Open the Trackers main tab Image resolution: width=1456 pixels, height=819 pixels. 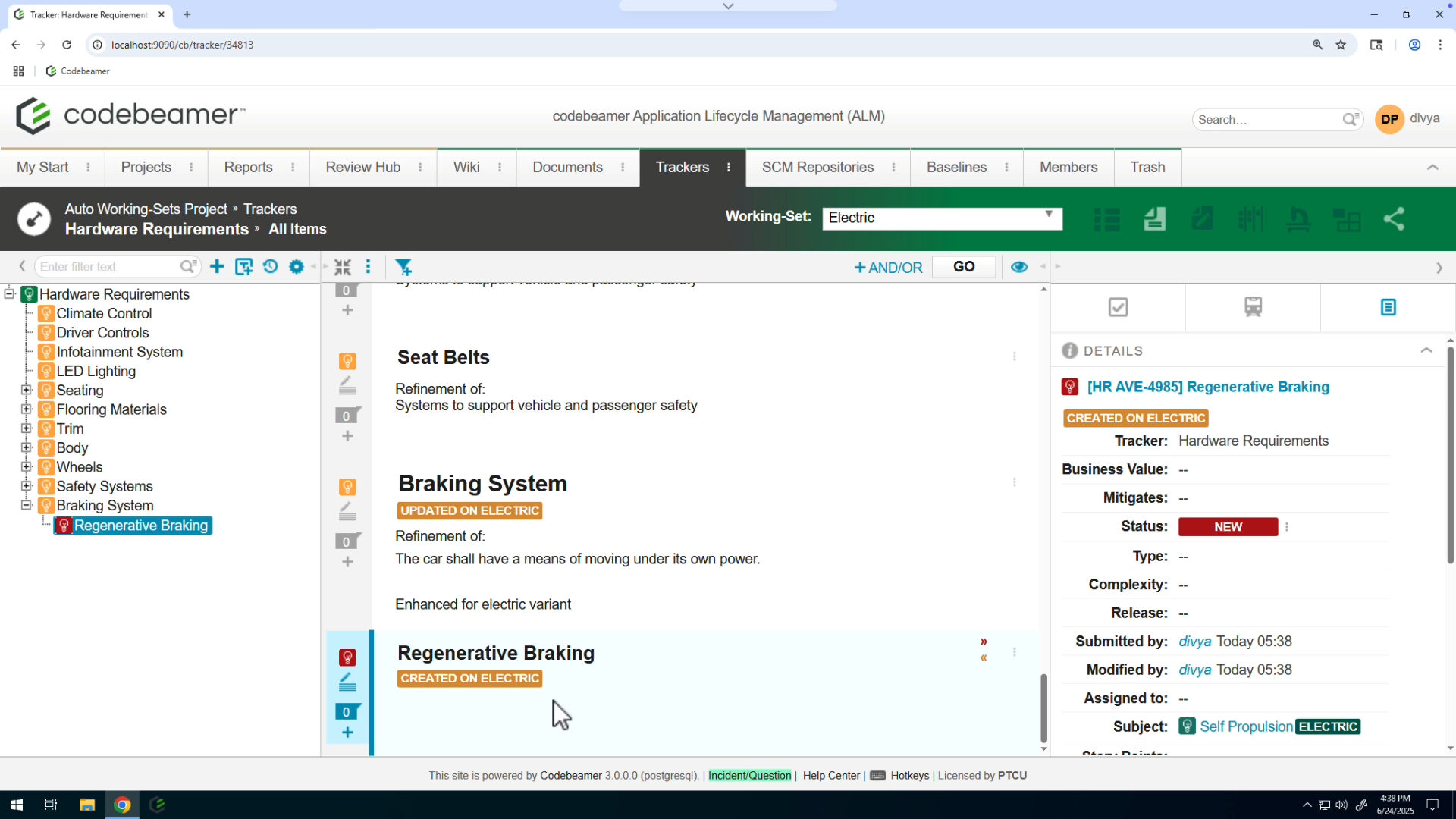click(682, 167)
